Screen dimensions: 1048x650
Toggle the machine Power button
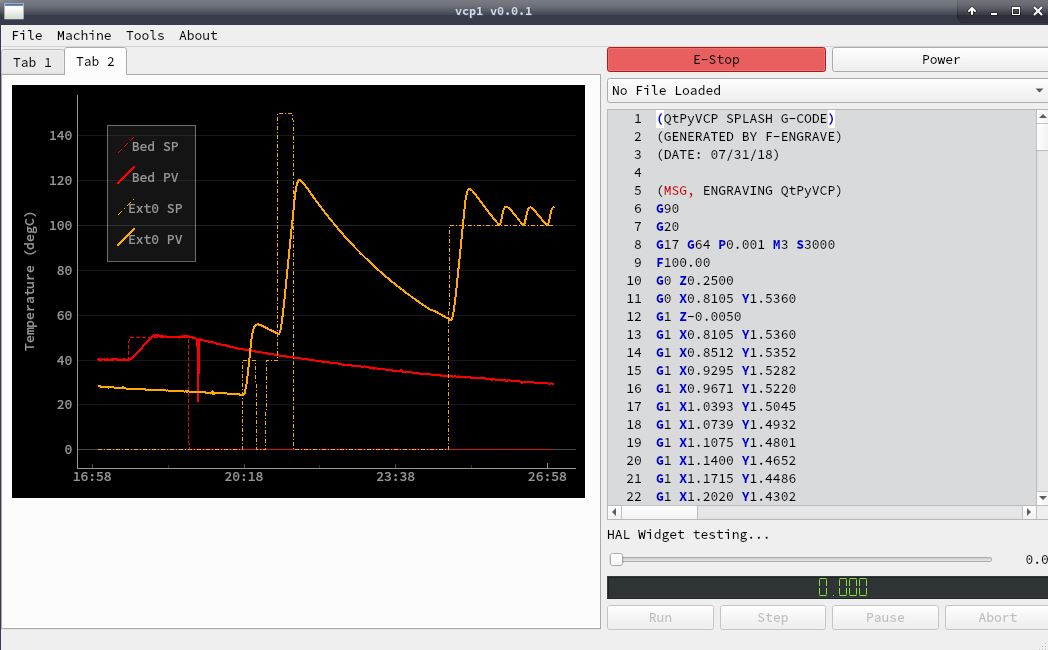click(x=940, y=59)
